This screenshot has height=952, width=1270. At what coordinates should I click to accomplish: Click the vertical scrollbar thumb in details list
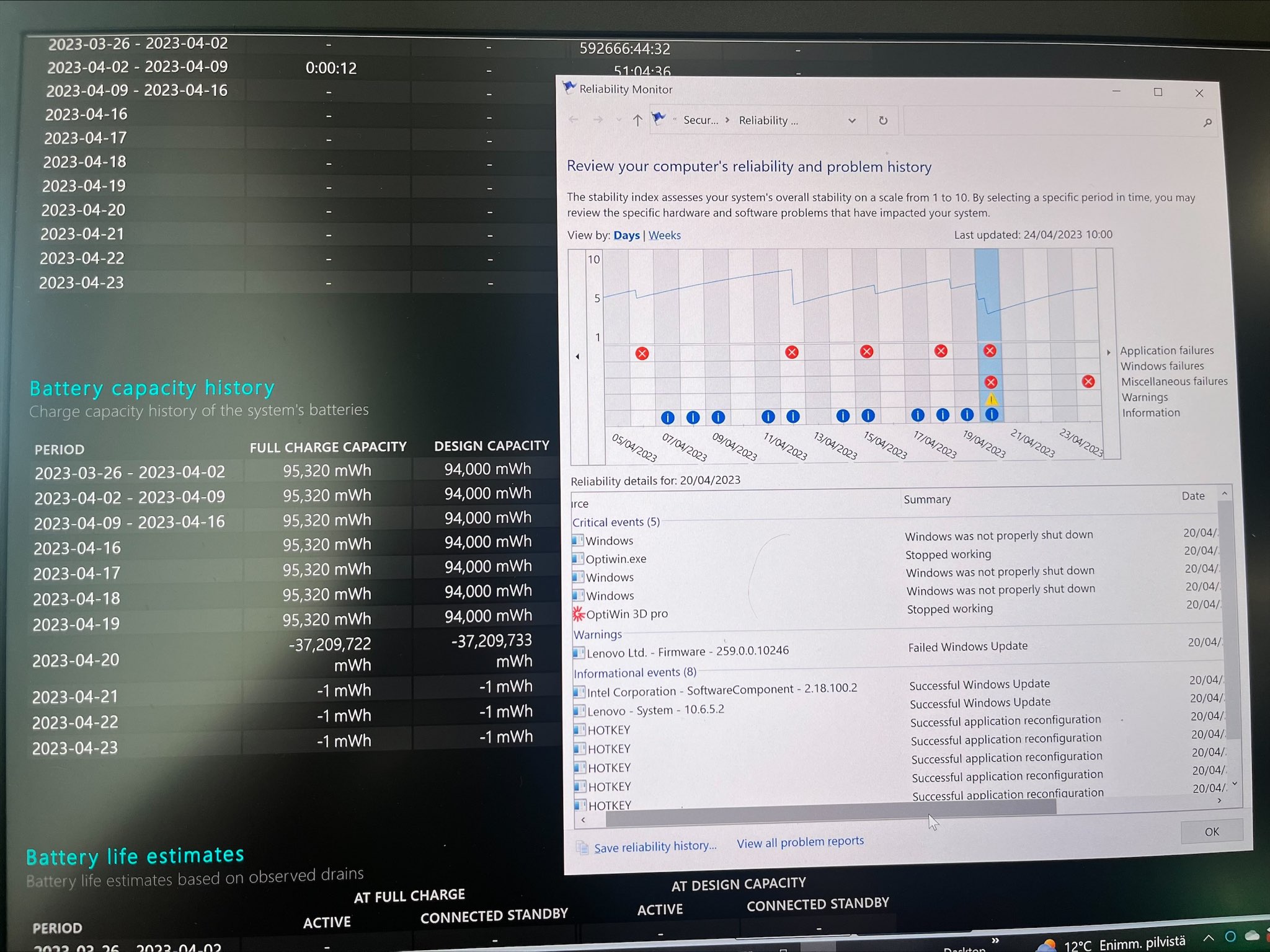pyautogui.click(x=1228, y=620)
